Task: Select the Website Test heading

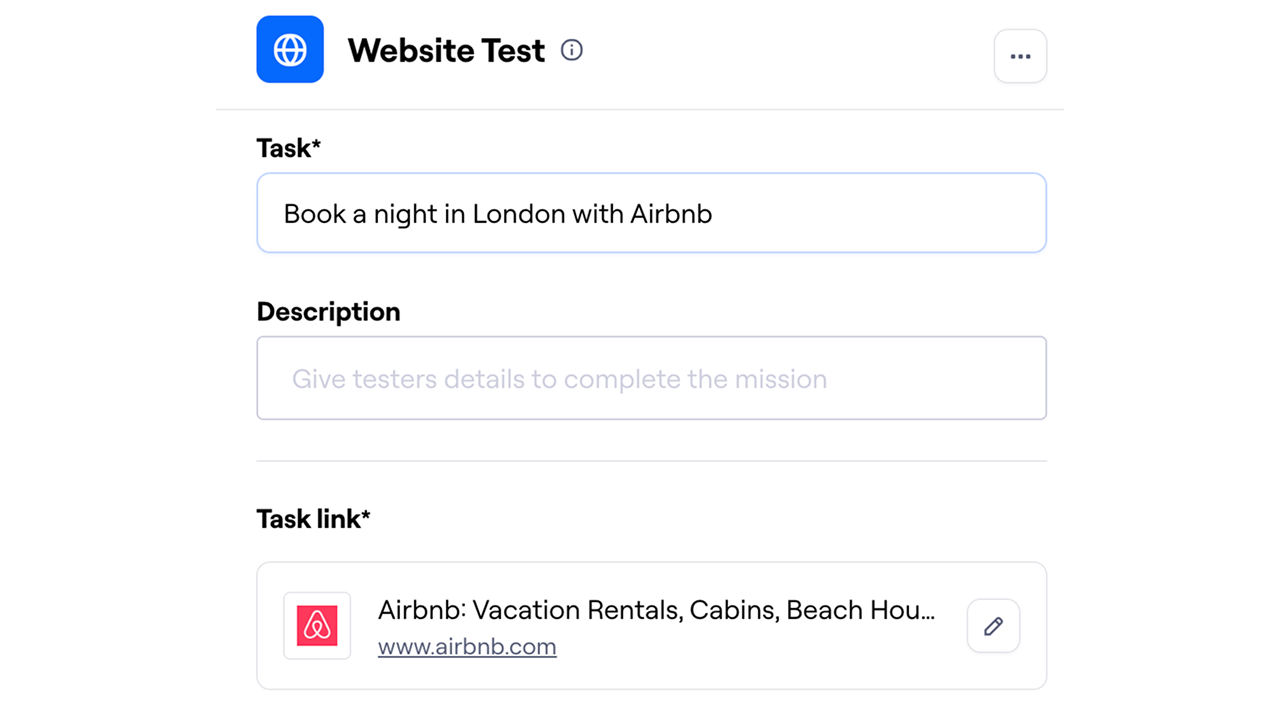Action: point(446,50)
